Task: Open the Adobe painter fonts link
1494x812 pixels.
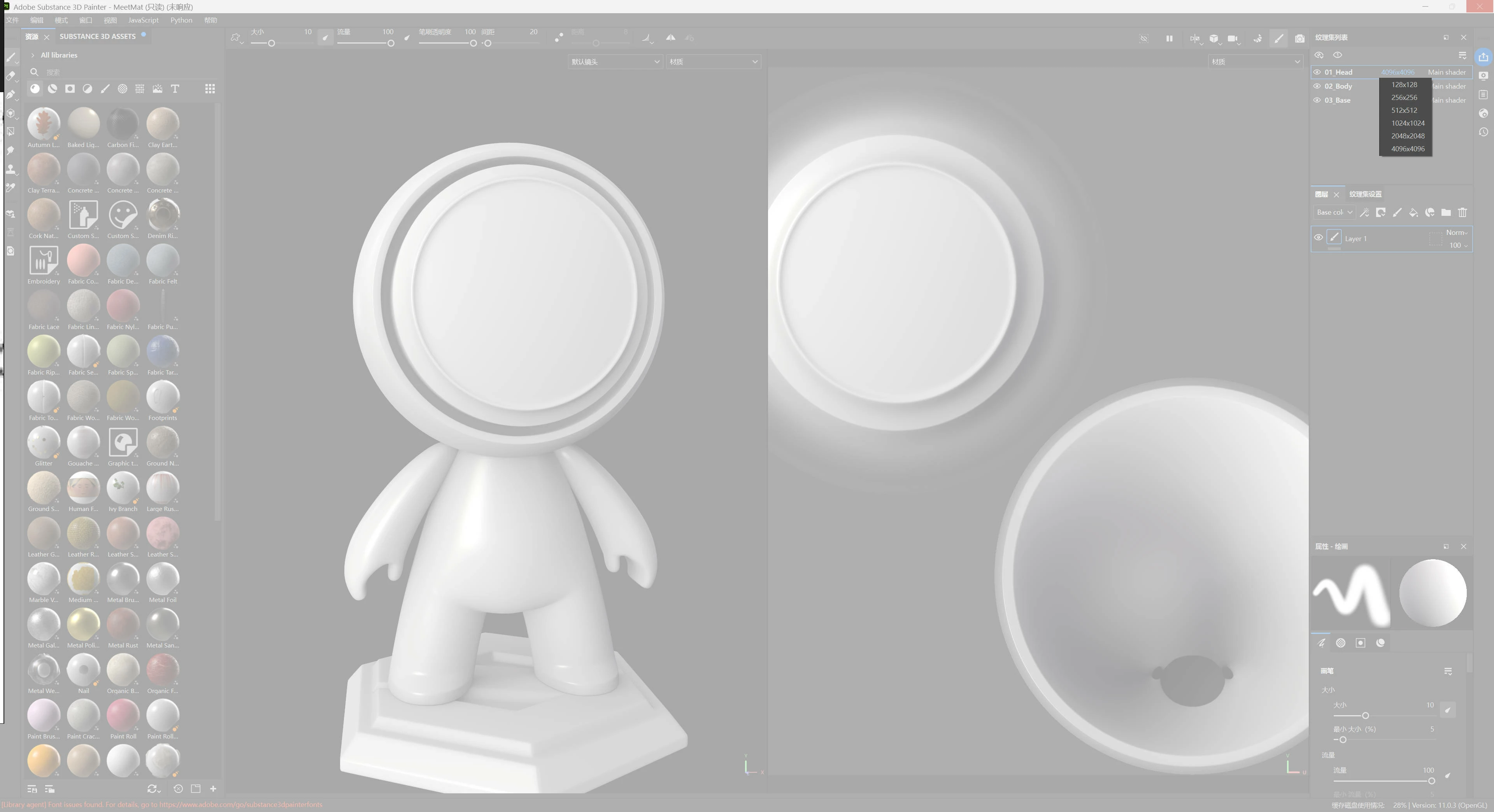Action: point(241,805)
